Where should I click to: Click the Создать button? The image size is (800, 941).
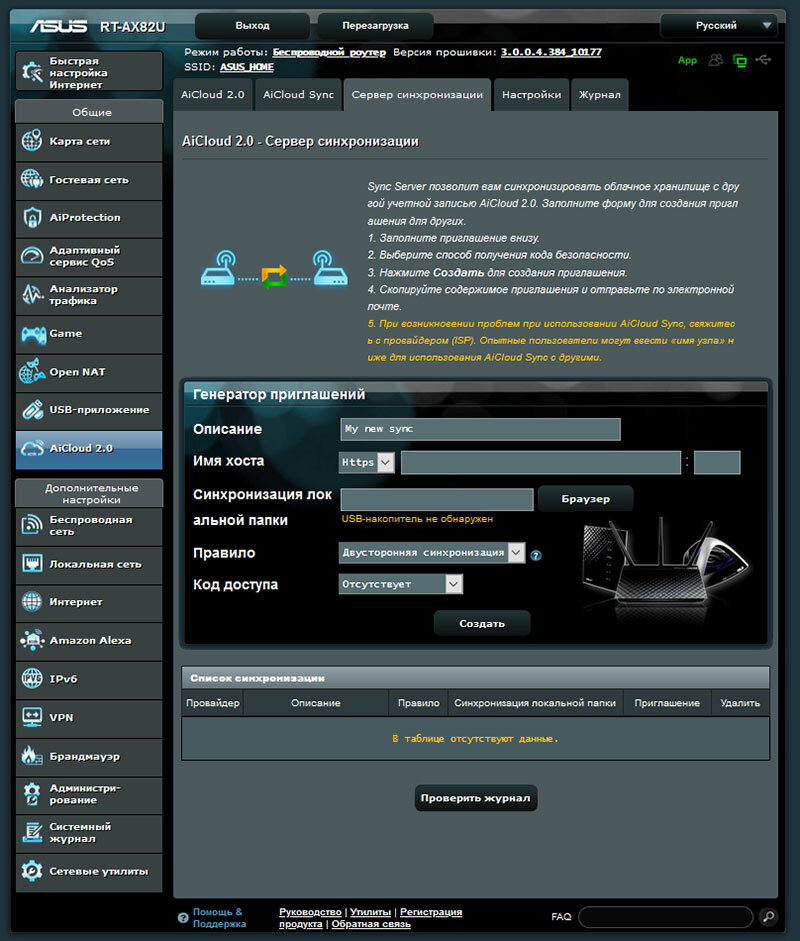click(x=482, y=624)
